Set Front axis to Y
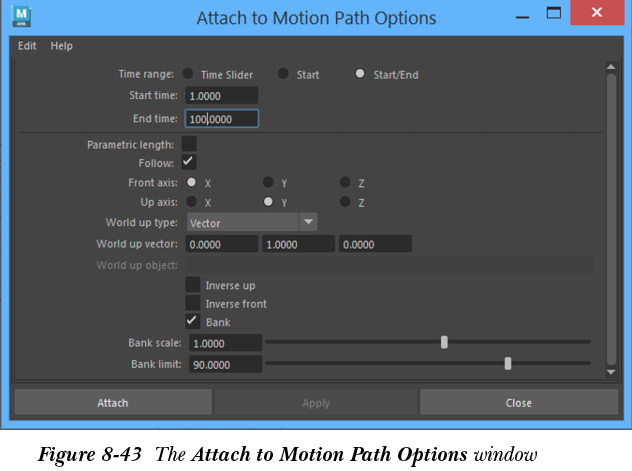The width and height of the screenshot is (632, 471). (269, 183)
